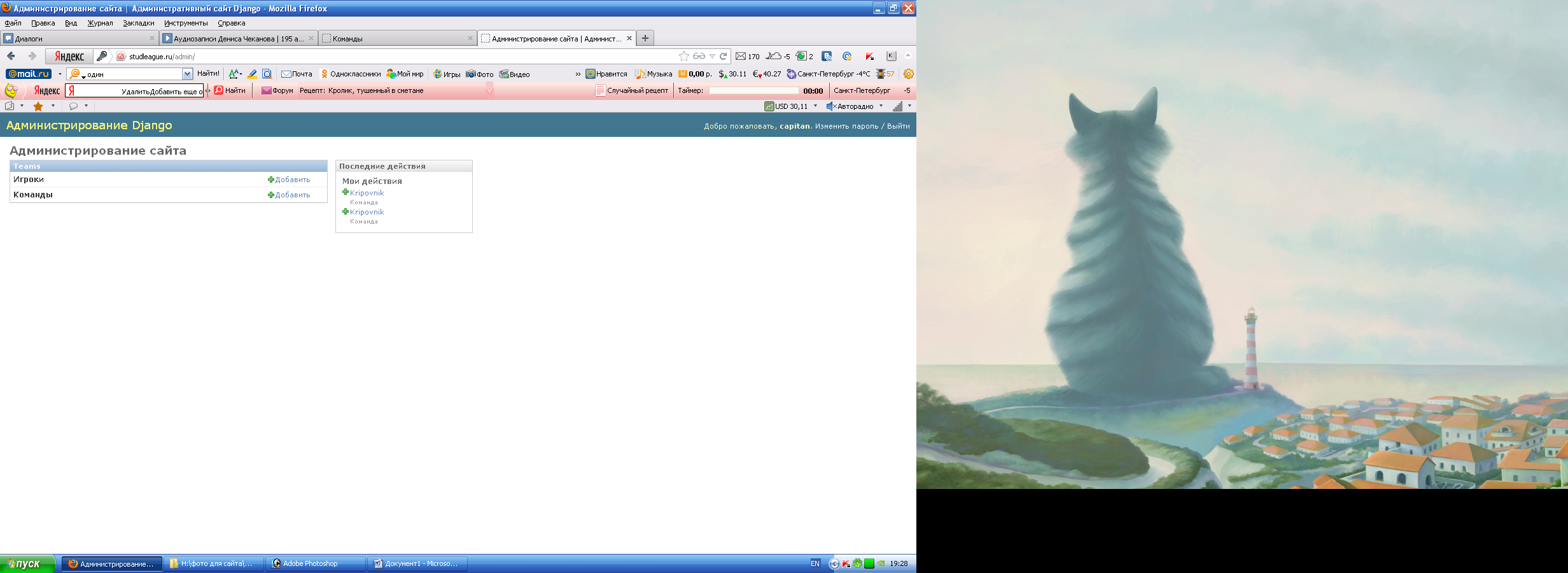
Task: Click the page icon at left of lower toolbar
Action: 10,106
